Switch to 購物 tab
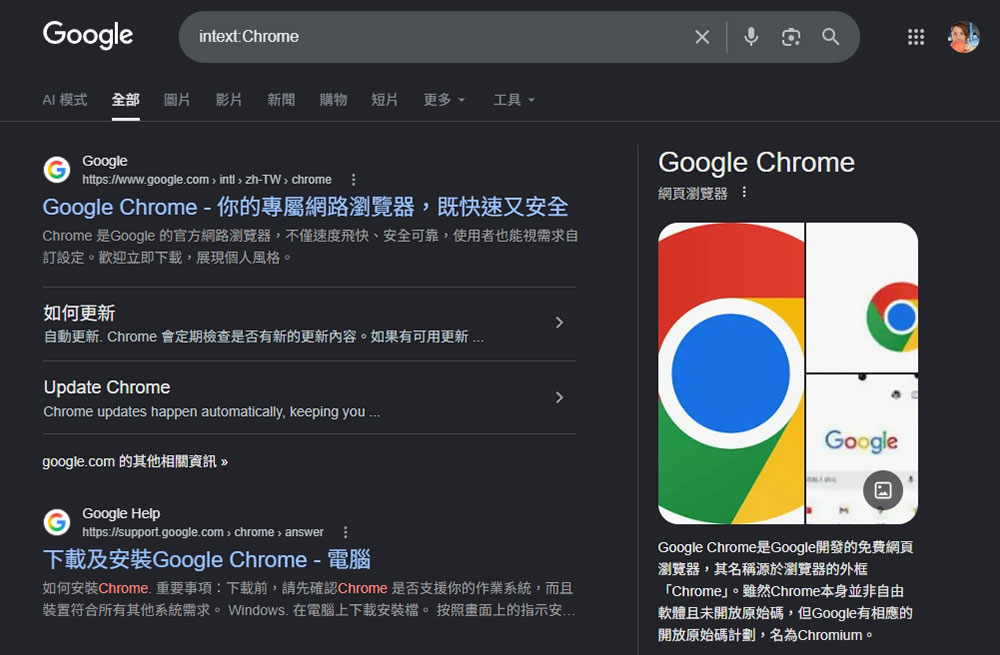Screen dimensions: 1000x655 [333, 100]
